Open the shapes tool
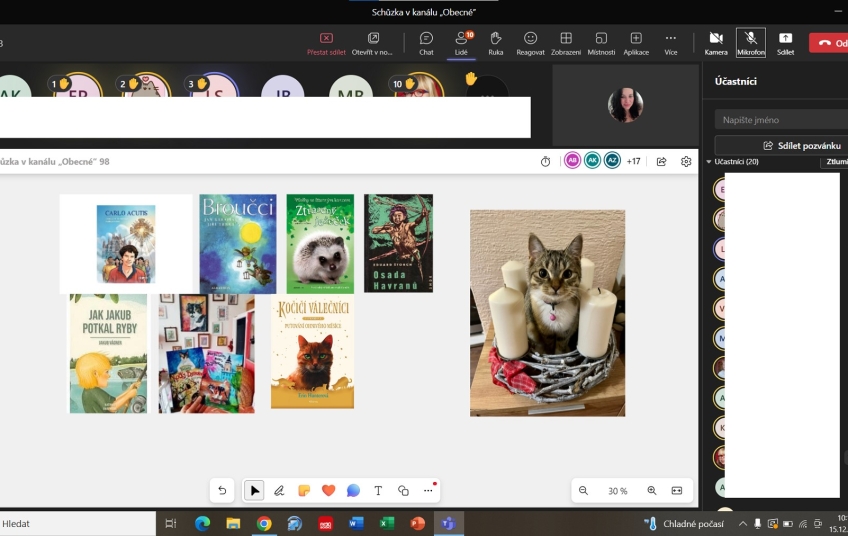The height and width of the screenshot is (536, 848). (403, 491)
